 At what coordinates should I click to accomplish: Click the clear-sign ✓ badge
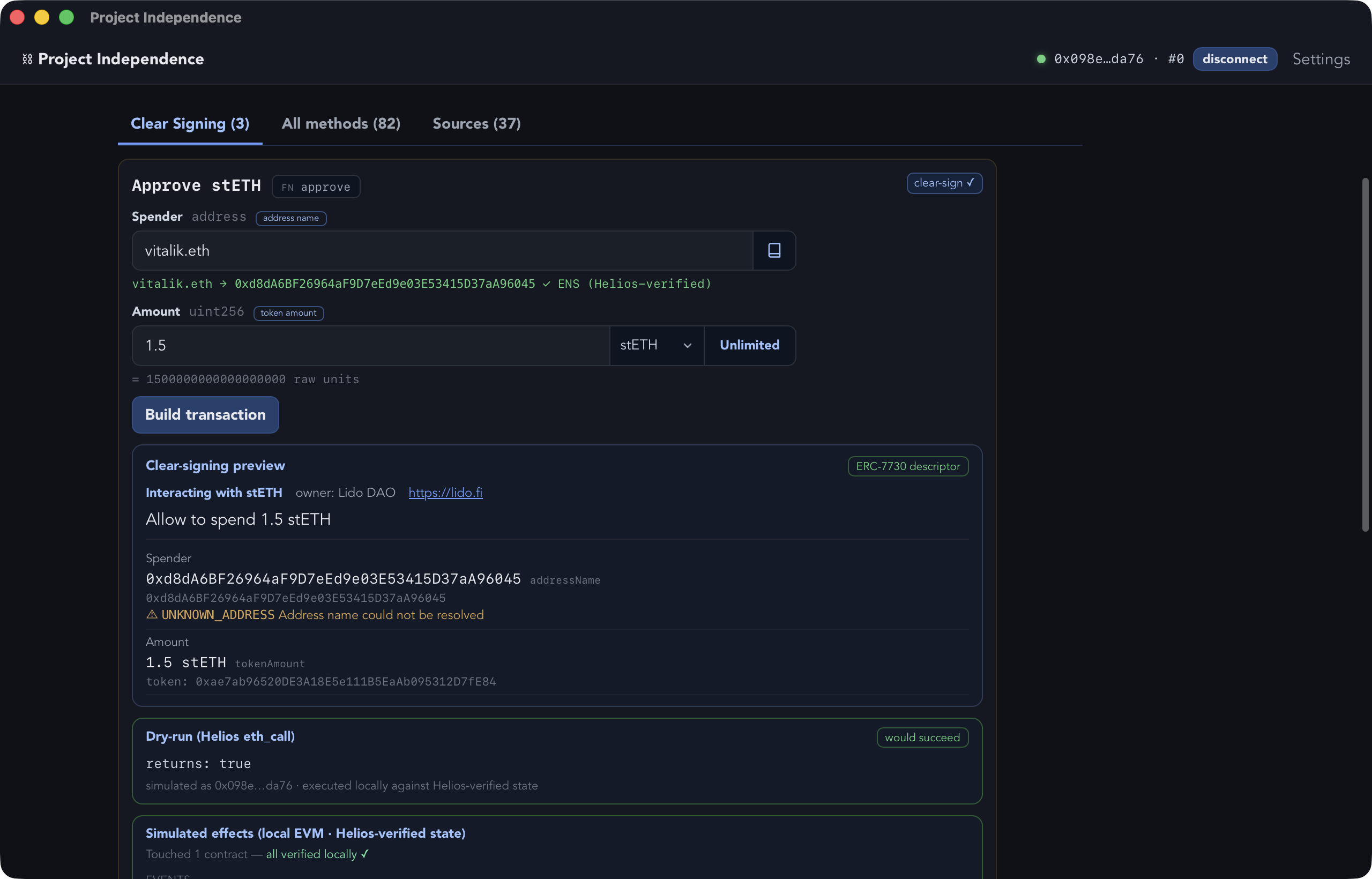tap(944, 183)
